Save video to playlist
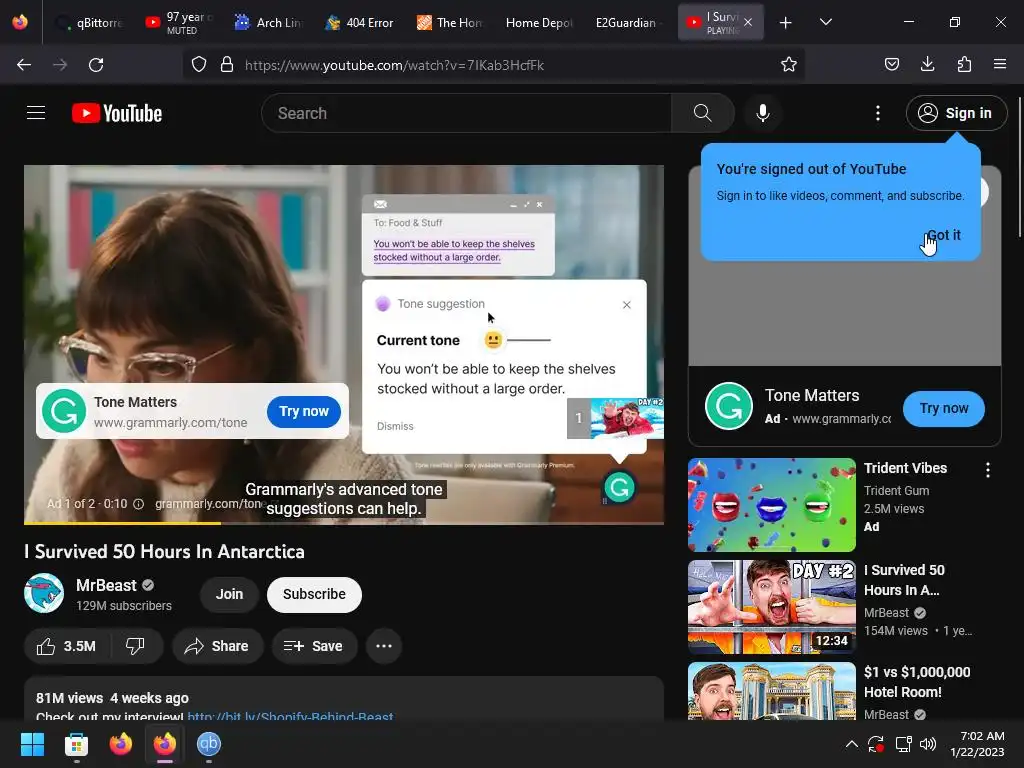This screenshot has width=1024, height=768. [x=314, y=646]
